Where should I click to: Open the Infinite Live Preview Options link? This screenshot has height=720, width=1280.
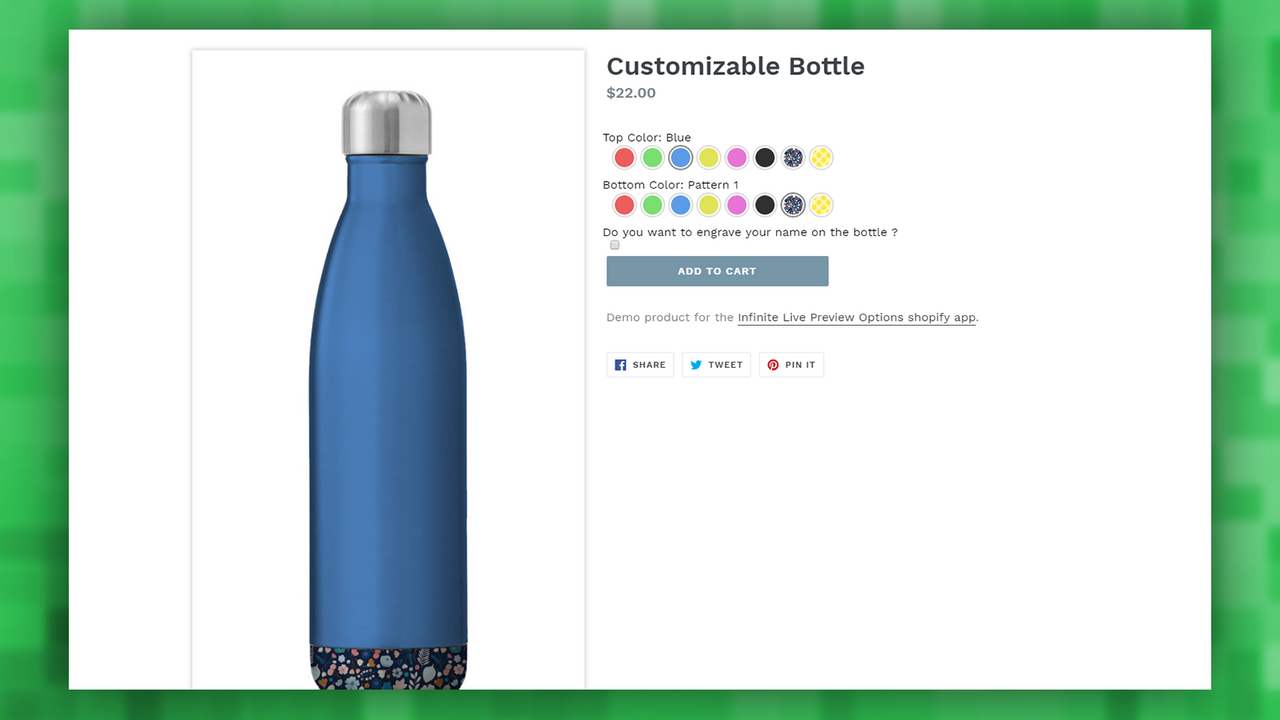(855, 317)
